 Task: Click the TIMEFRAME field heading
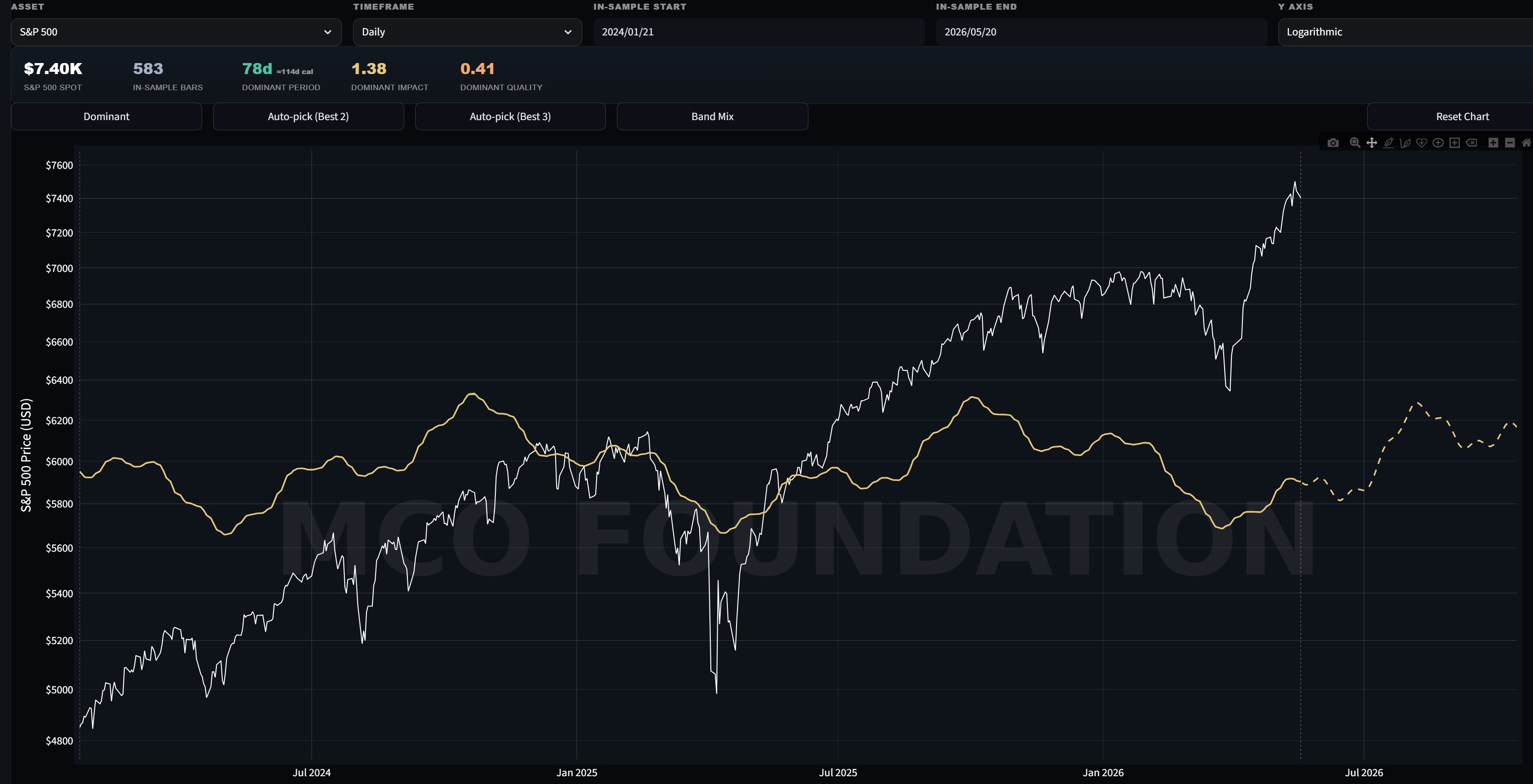[x=383, y=6]
